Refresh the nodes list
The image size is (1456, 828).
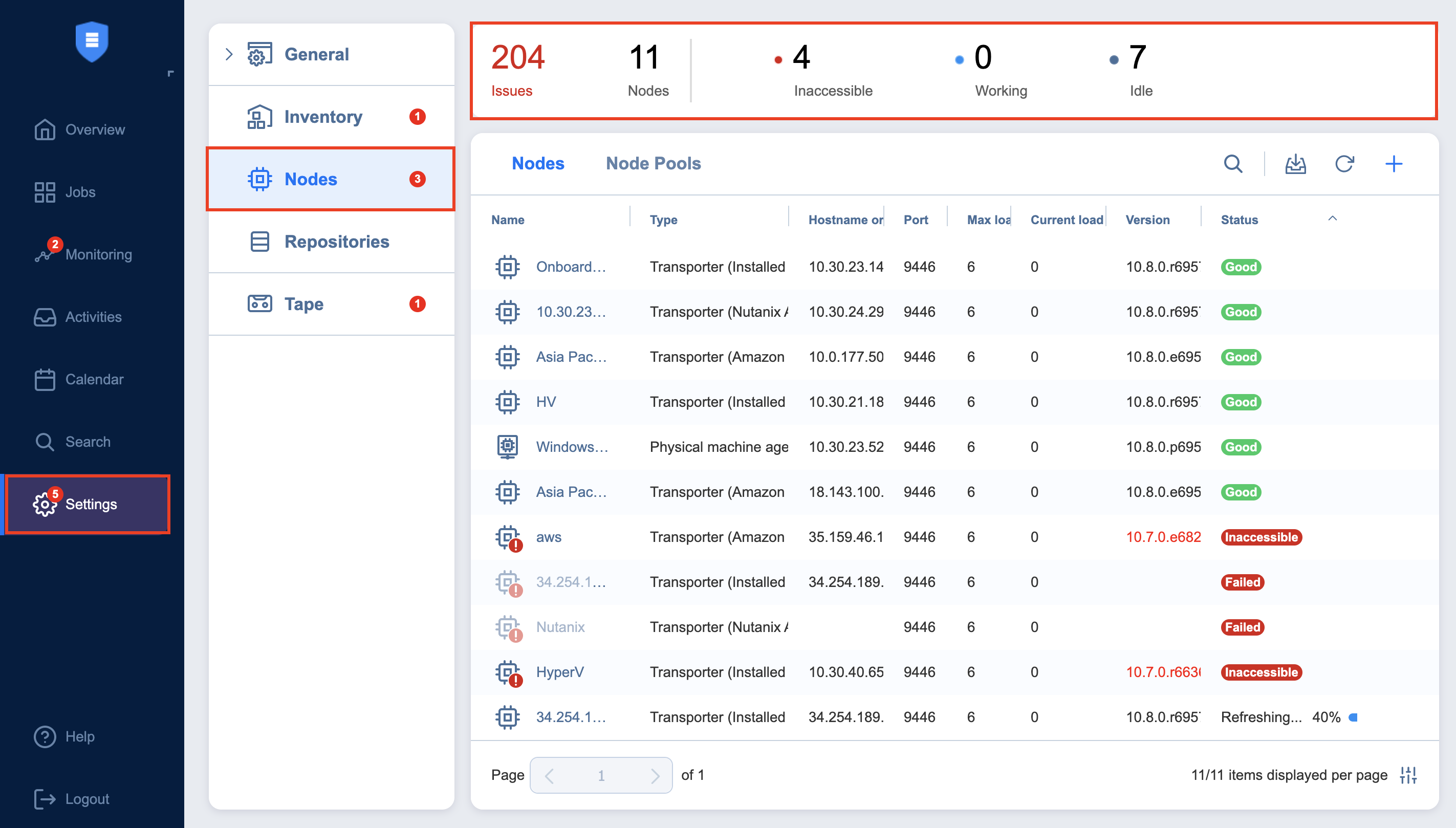[1344, 164]
